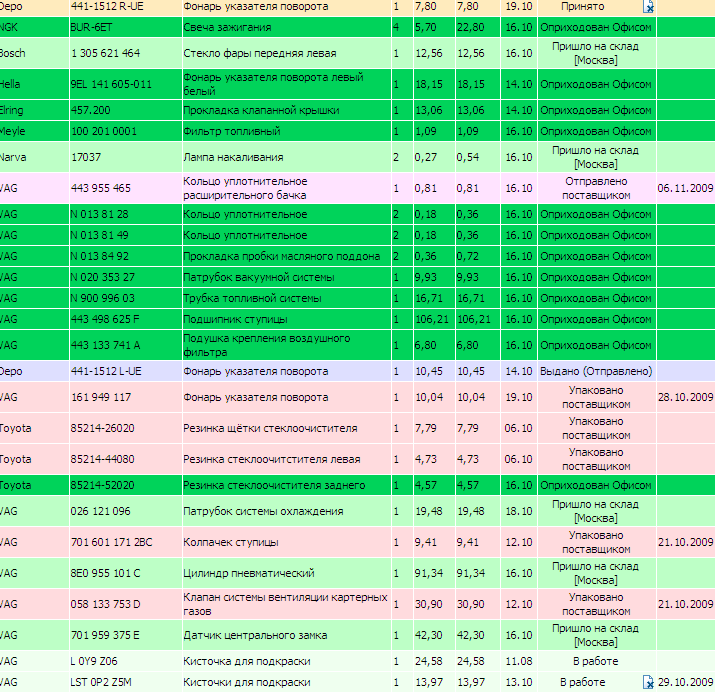The width and height of the screenshot is (717, 693).
Task: Click the date 29.10.2009
Action: (685, 682)
